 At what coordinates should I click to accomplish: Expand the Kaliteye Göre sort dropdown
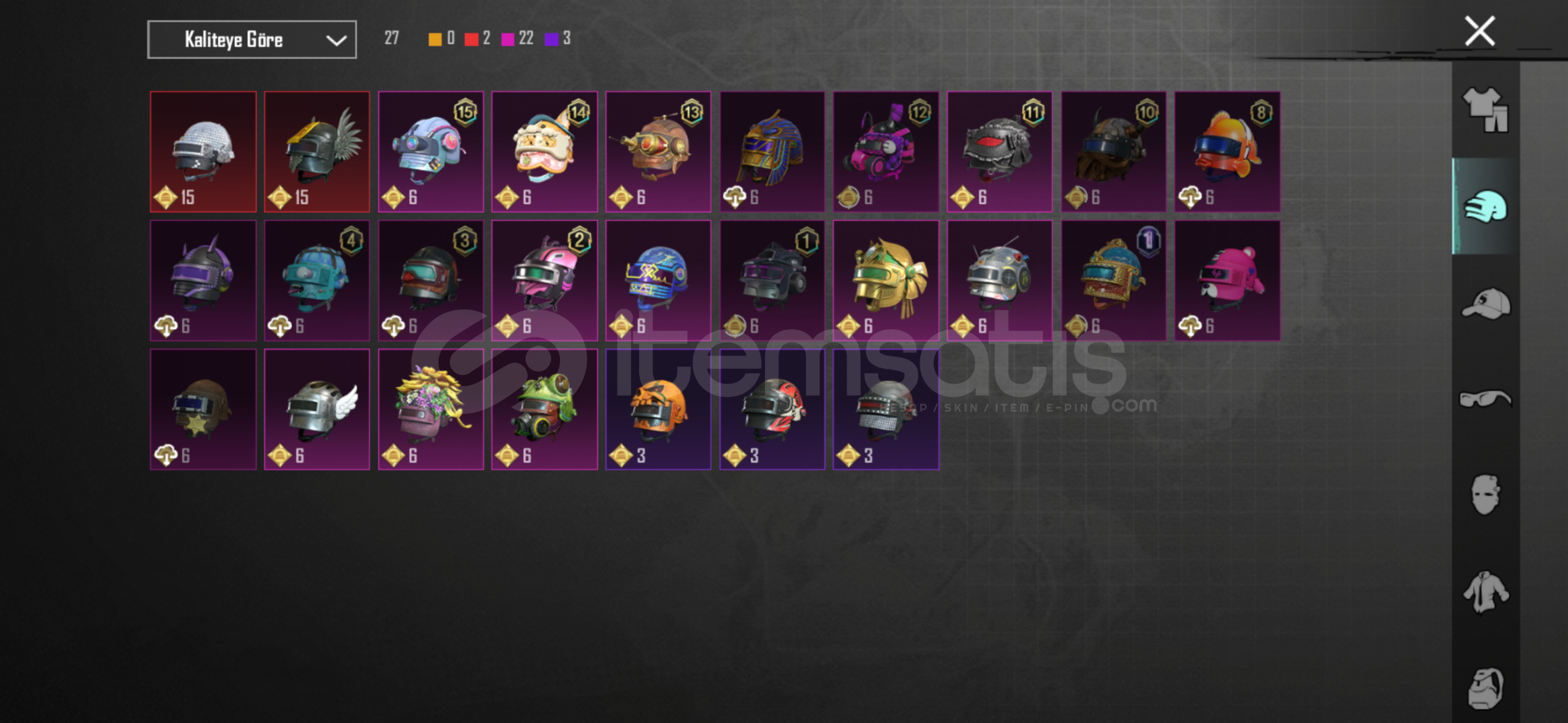(252, 39)
